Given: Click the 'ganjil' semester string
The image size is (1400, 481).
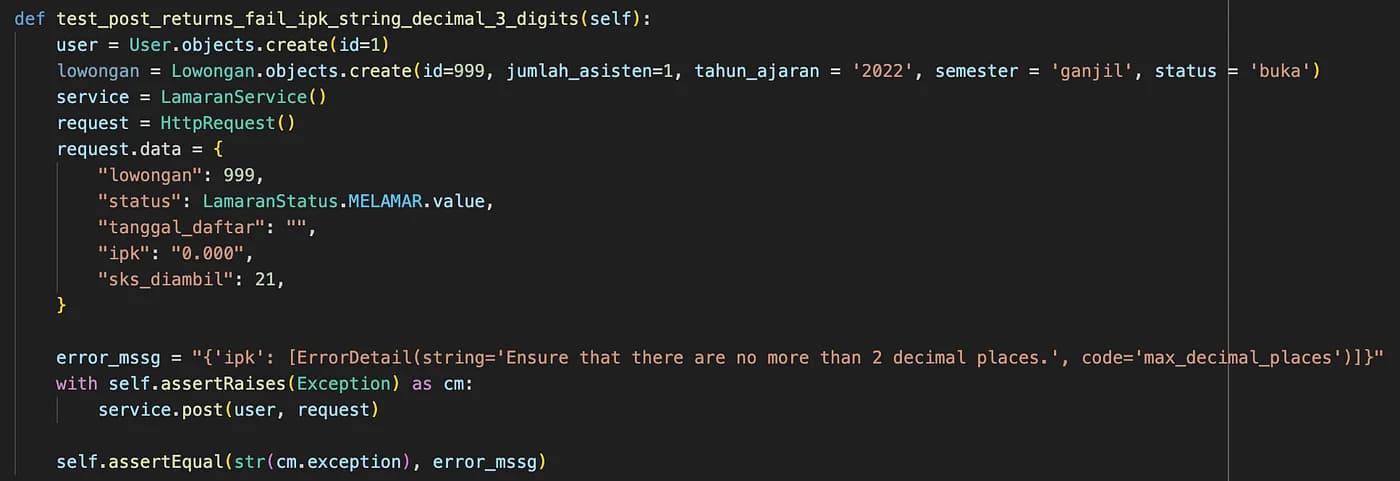Looking at the screenshot, I should point(1090,71).
